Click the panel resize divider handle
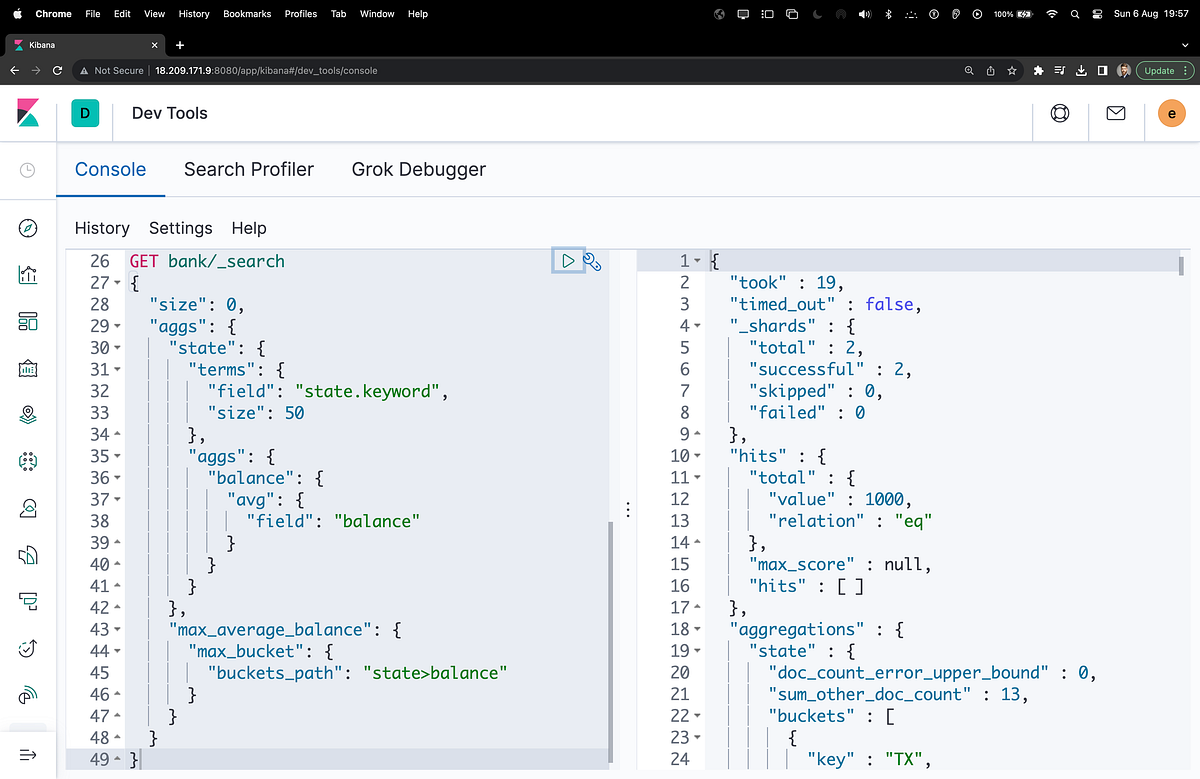 (628, 509)
